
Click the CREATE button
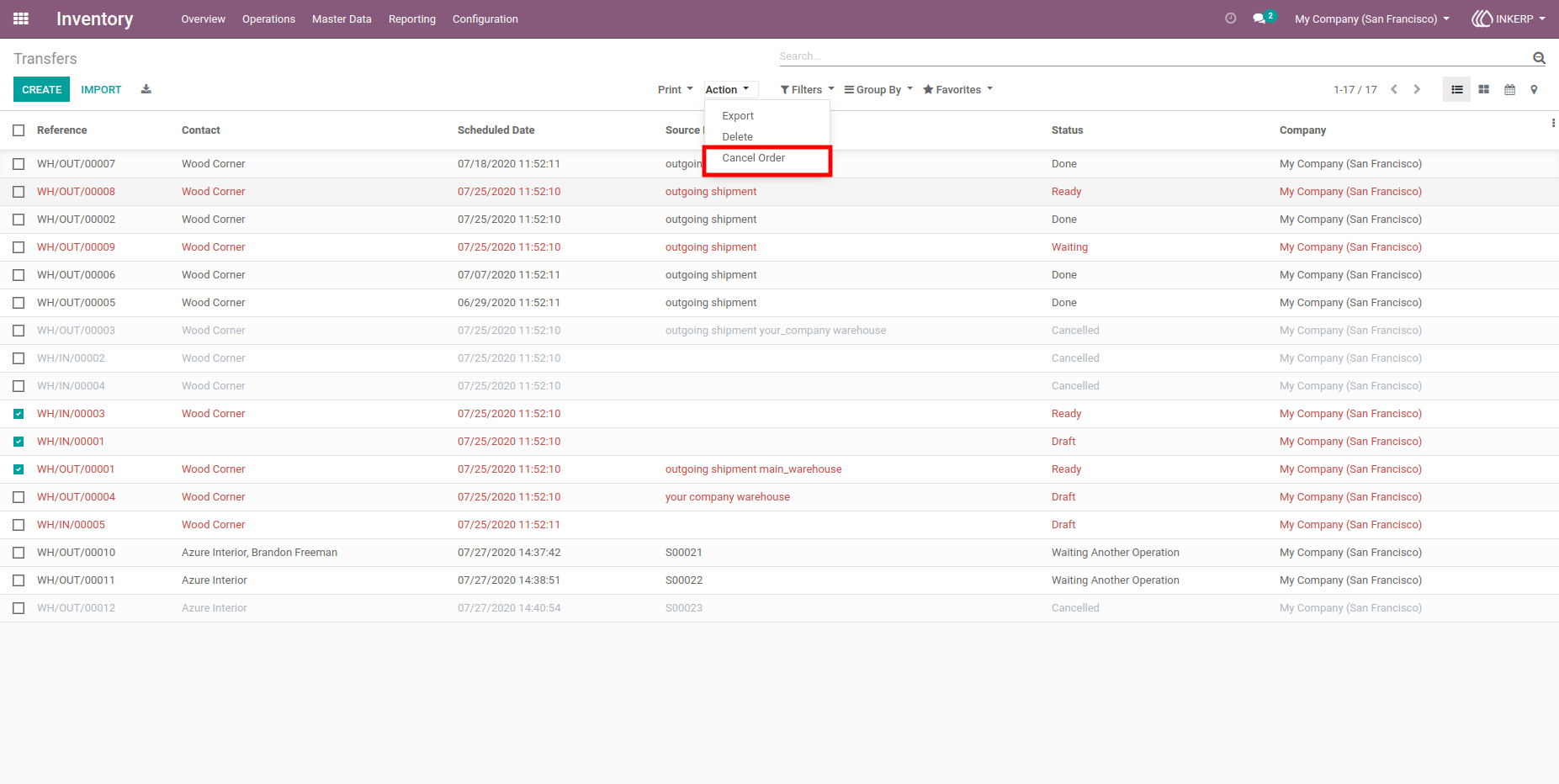tap(41, 89)
